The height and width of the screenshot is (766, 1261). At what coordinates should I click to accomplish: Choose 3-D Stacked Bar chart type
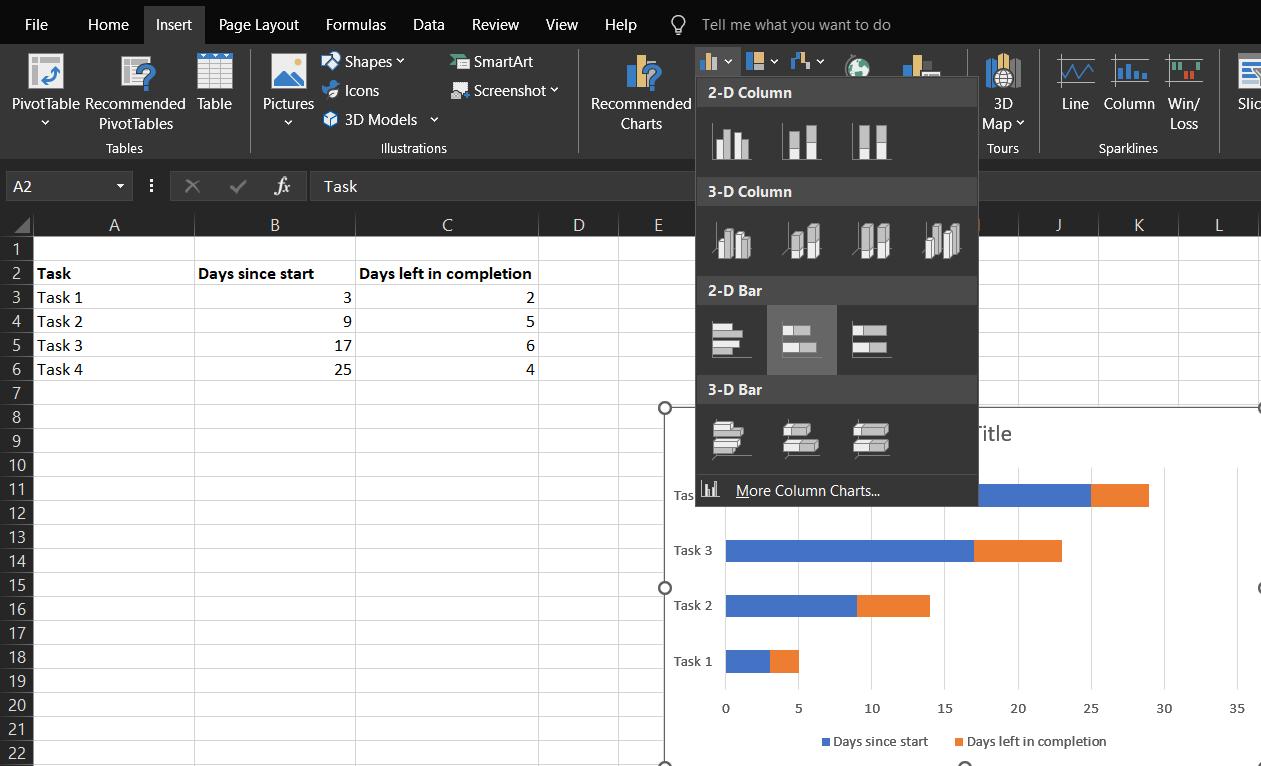tap(801, 438)
